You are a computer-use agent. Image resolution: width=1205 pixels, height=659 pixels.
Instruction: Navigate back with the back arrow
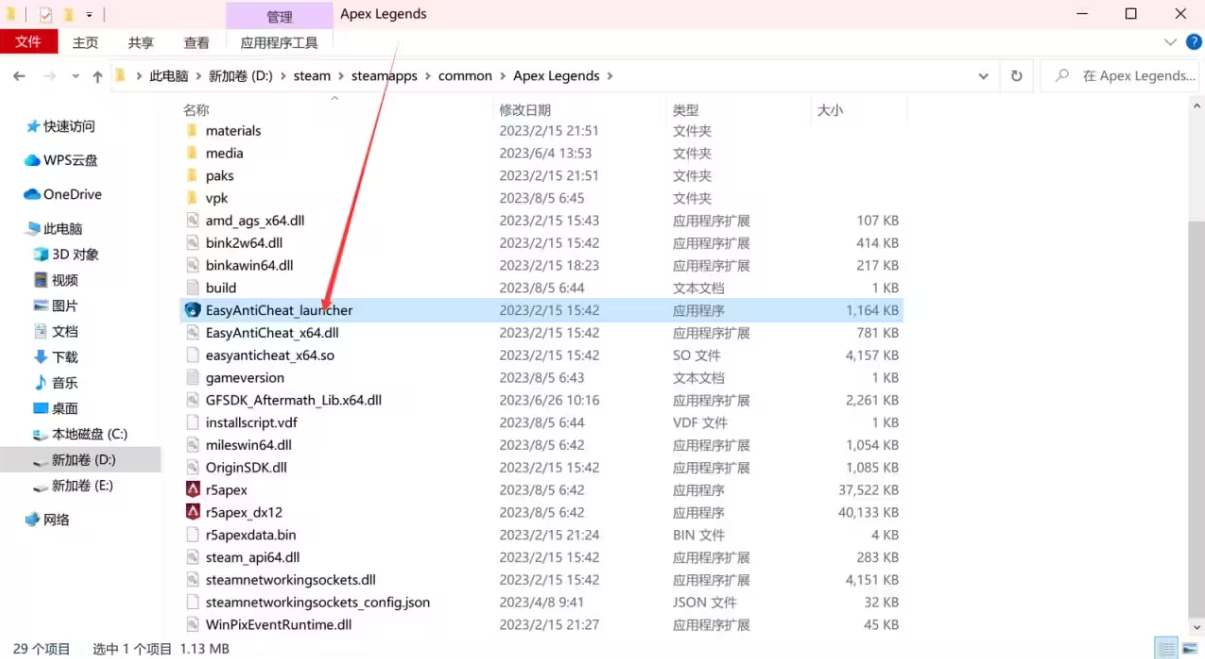[x=20, y=75]
